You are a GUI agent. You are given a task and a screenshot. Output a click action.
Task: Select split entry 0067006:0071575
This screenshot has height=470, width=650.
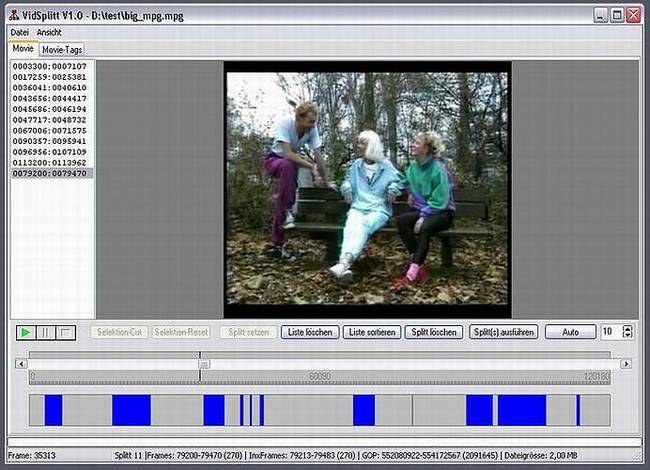pos(50,131)
